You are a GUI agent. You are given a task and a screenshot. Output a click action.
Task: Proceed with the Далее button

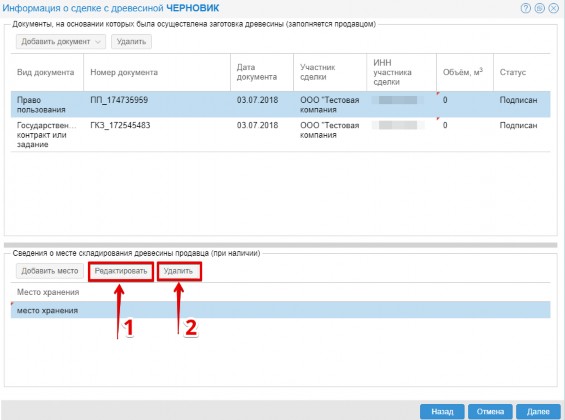click(x=538, y=411)
